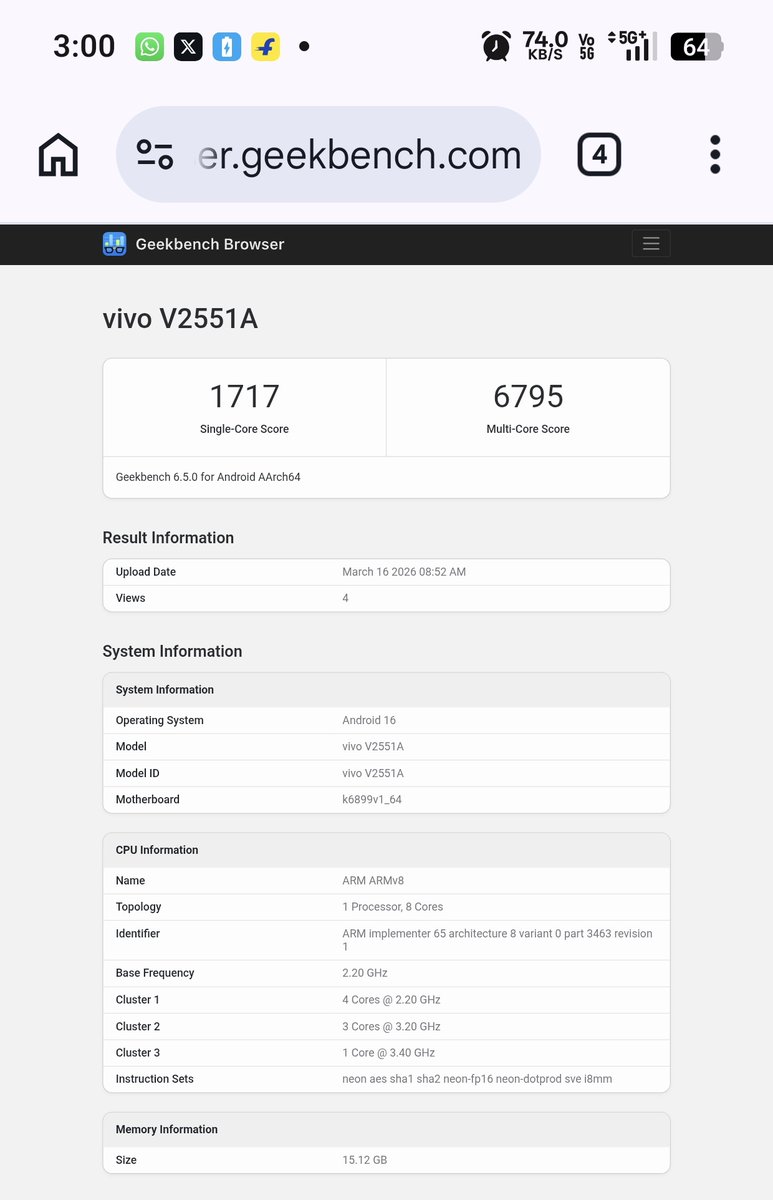This screenshot has height=1200, width=773.
Task: Expand the Geekbench hamburger navigation menu
Action: point(651,244)
